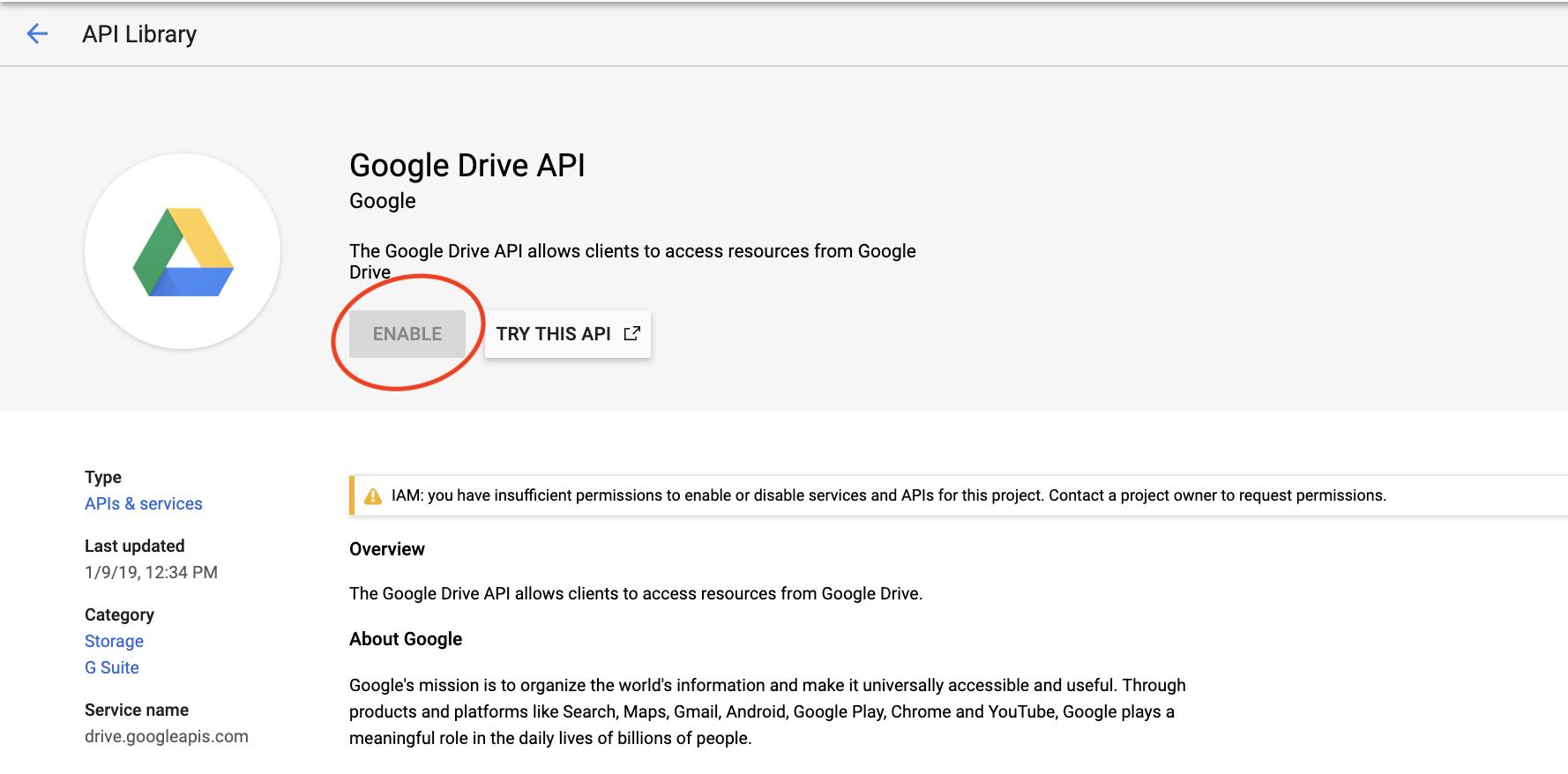Click the About Google section heading

tap(406, 639)
